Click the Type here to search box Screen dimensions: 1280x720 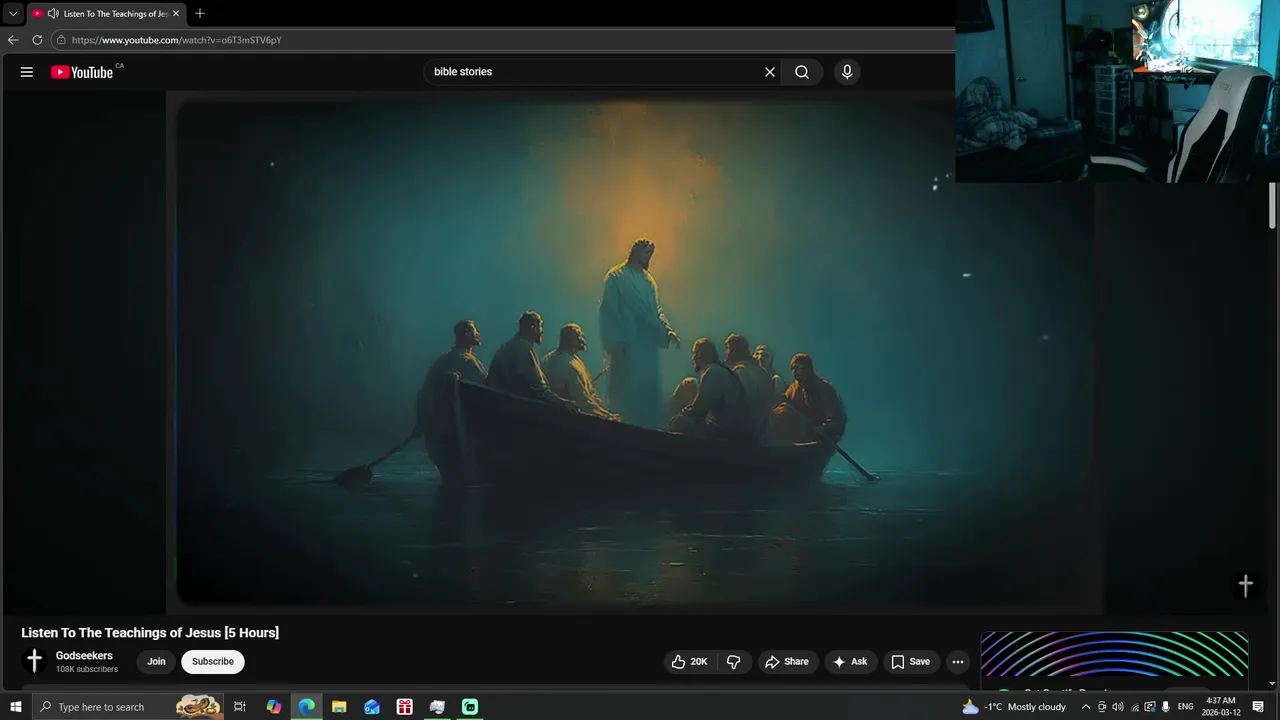130,707
